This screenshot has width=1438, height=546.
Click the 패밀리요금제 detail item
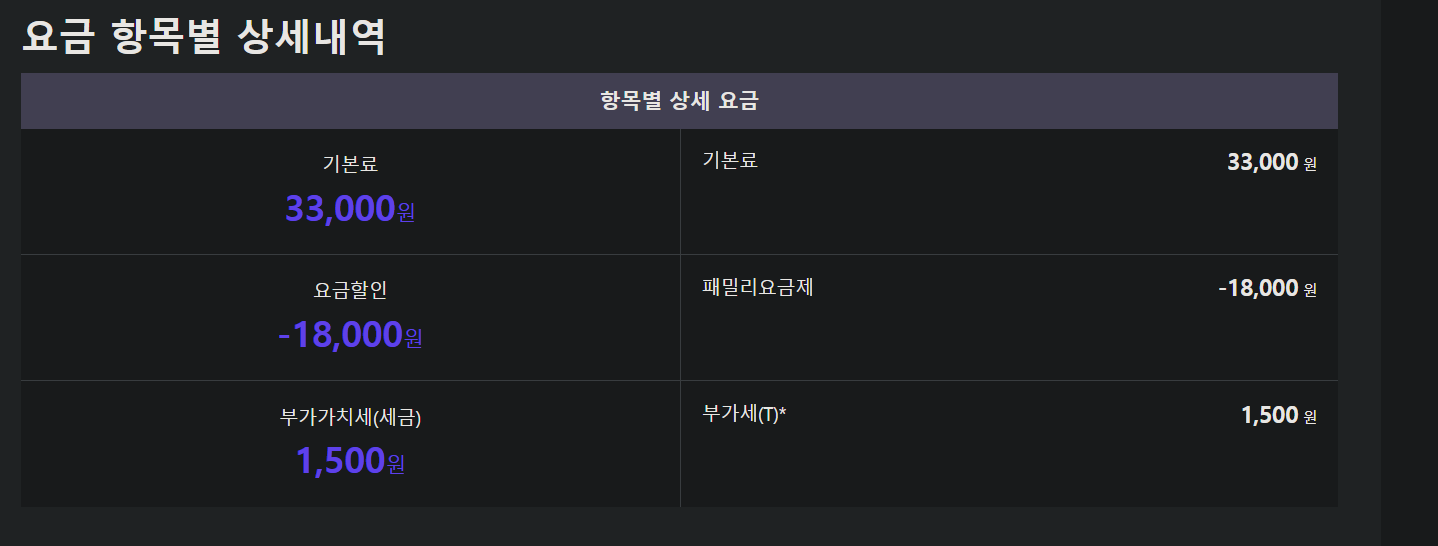tap(758, 287)
